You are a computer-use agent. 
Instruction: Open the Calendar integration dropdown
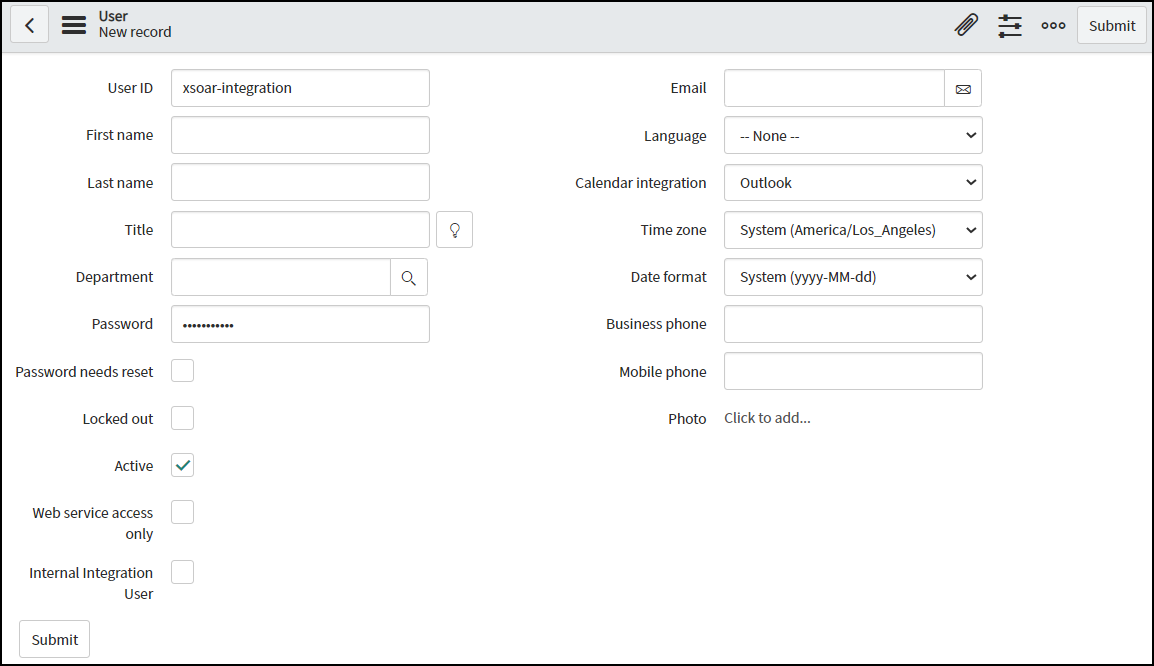tap(853, 183)
